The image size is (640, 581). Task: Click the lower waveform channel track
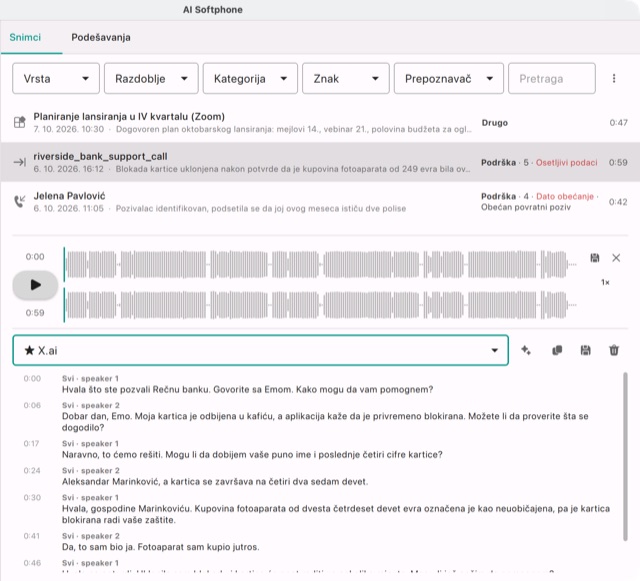320,305
